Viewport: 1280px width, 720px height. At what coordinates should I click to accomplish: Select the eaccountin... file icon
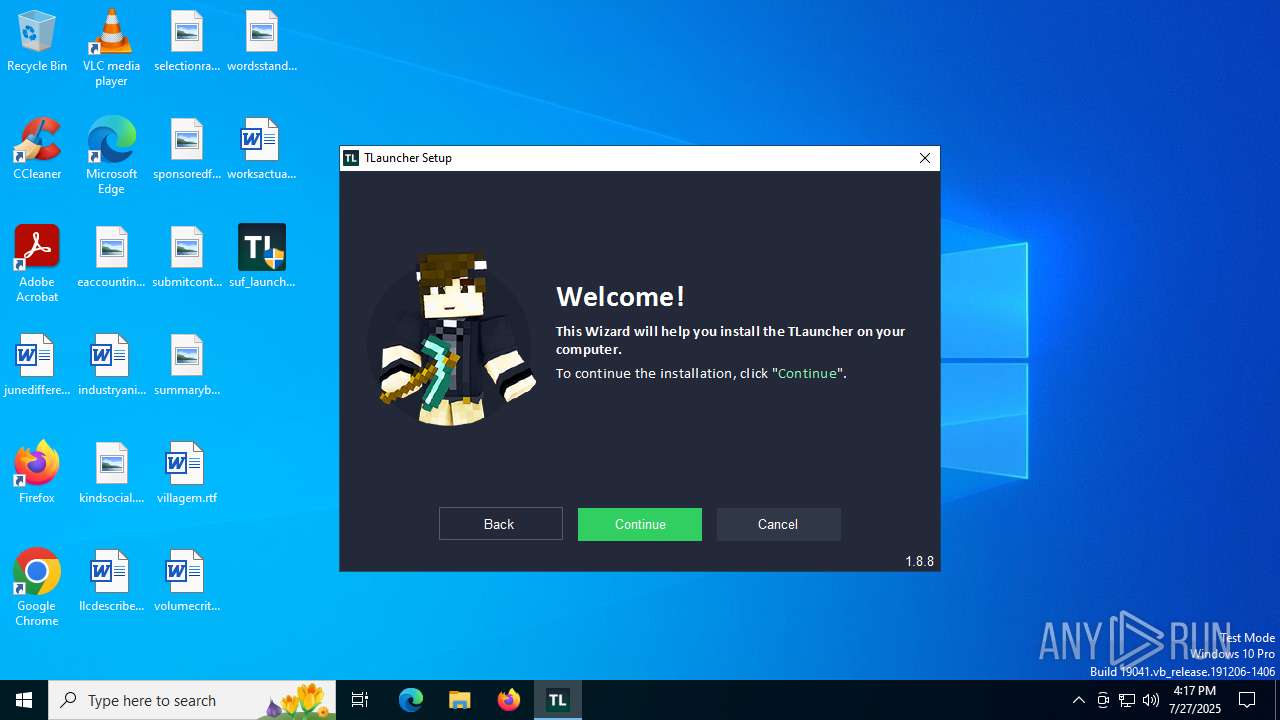pyautogui.click(x=111, y=257)
